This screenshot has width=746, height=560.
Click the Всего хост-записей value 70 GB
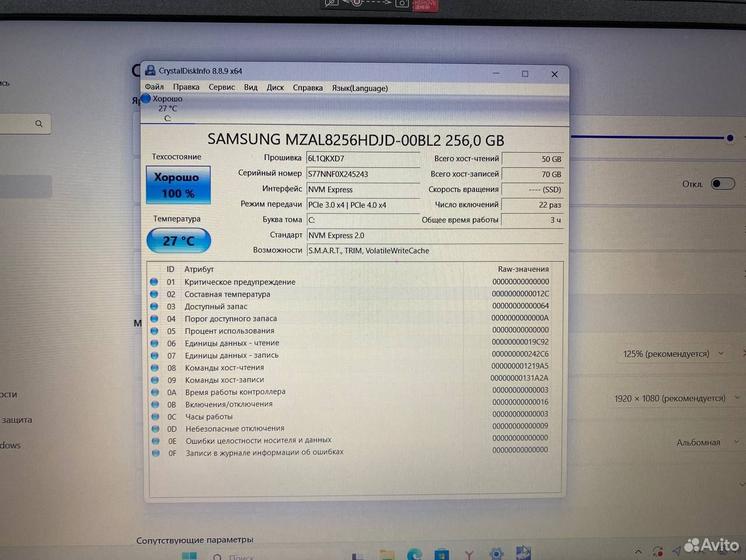tap(533, 174)
